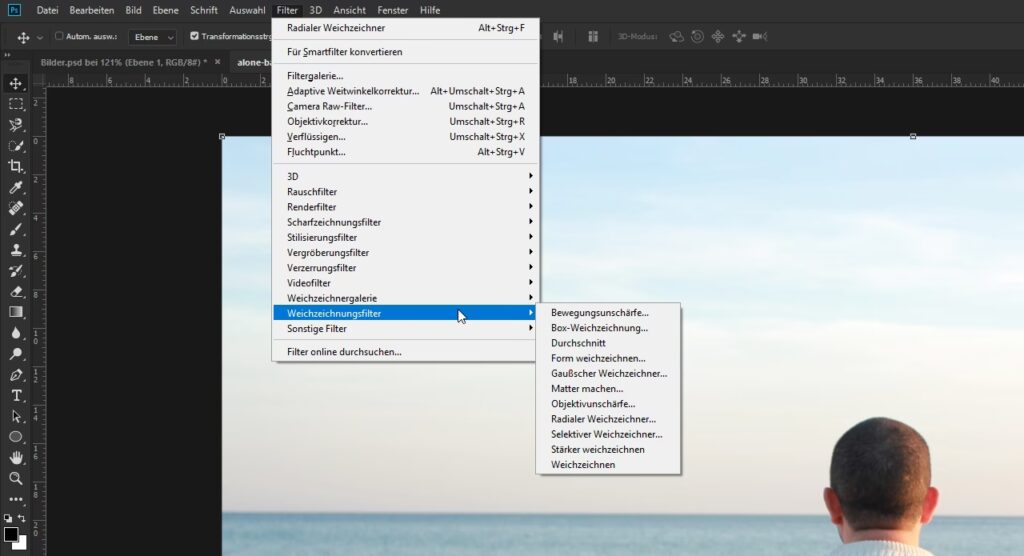This screenshot has width=1024, height=556.
Task: Open the Ebene dropdown in options bar
Action: [152, 37]
